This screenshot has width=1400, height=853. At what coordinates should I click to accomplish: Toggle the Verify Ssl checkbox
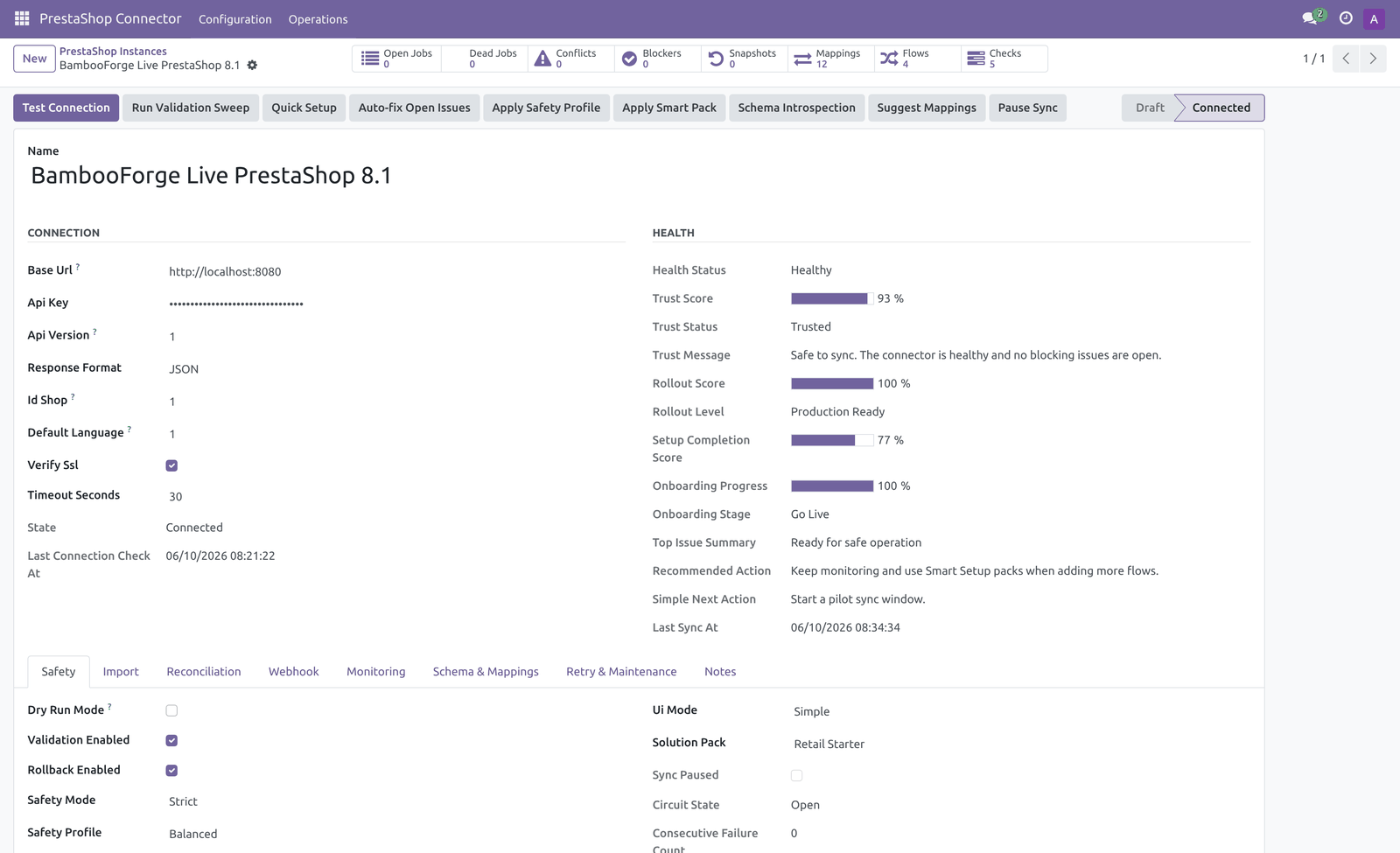tap(171, 465)
